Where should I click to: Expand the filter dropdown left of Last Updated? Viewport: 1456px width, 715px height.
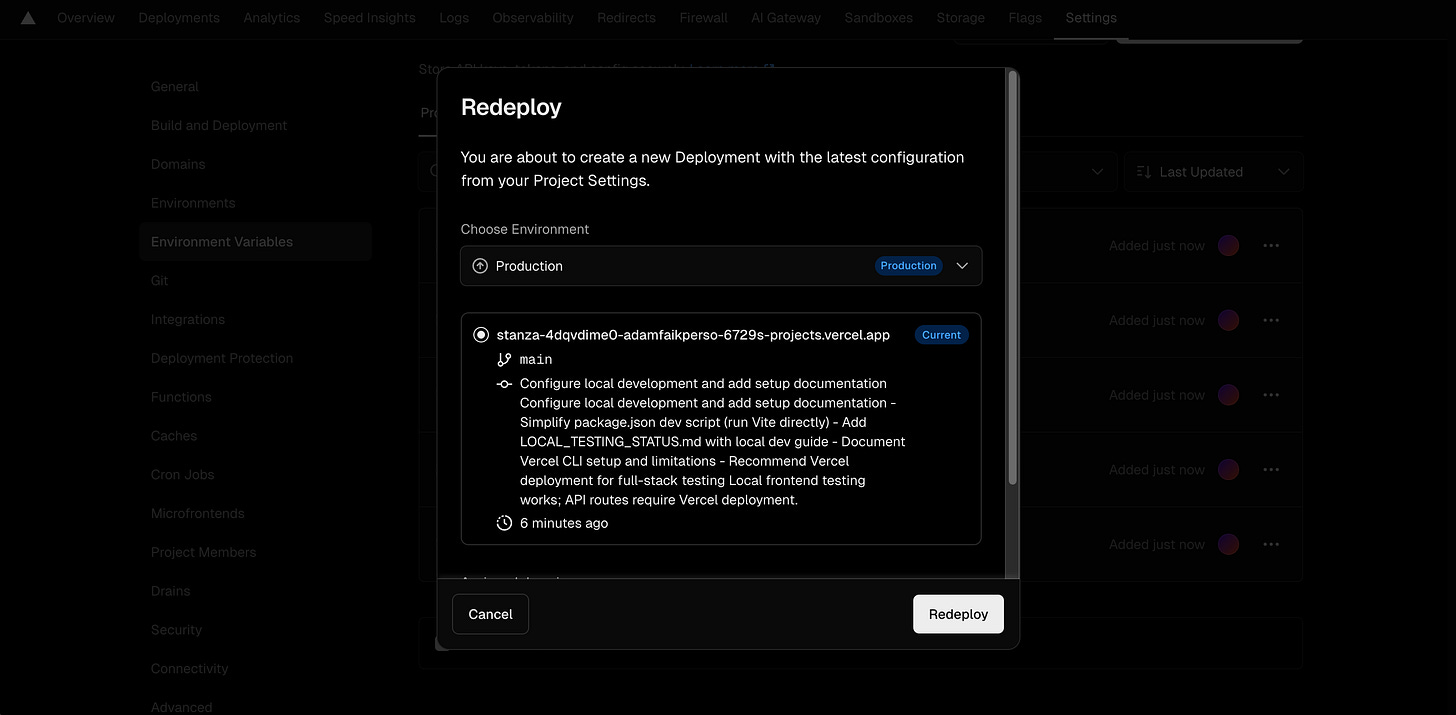pyautogui.click(x=1097, y=171)
